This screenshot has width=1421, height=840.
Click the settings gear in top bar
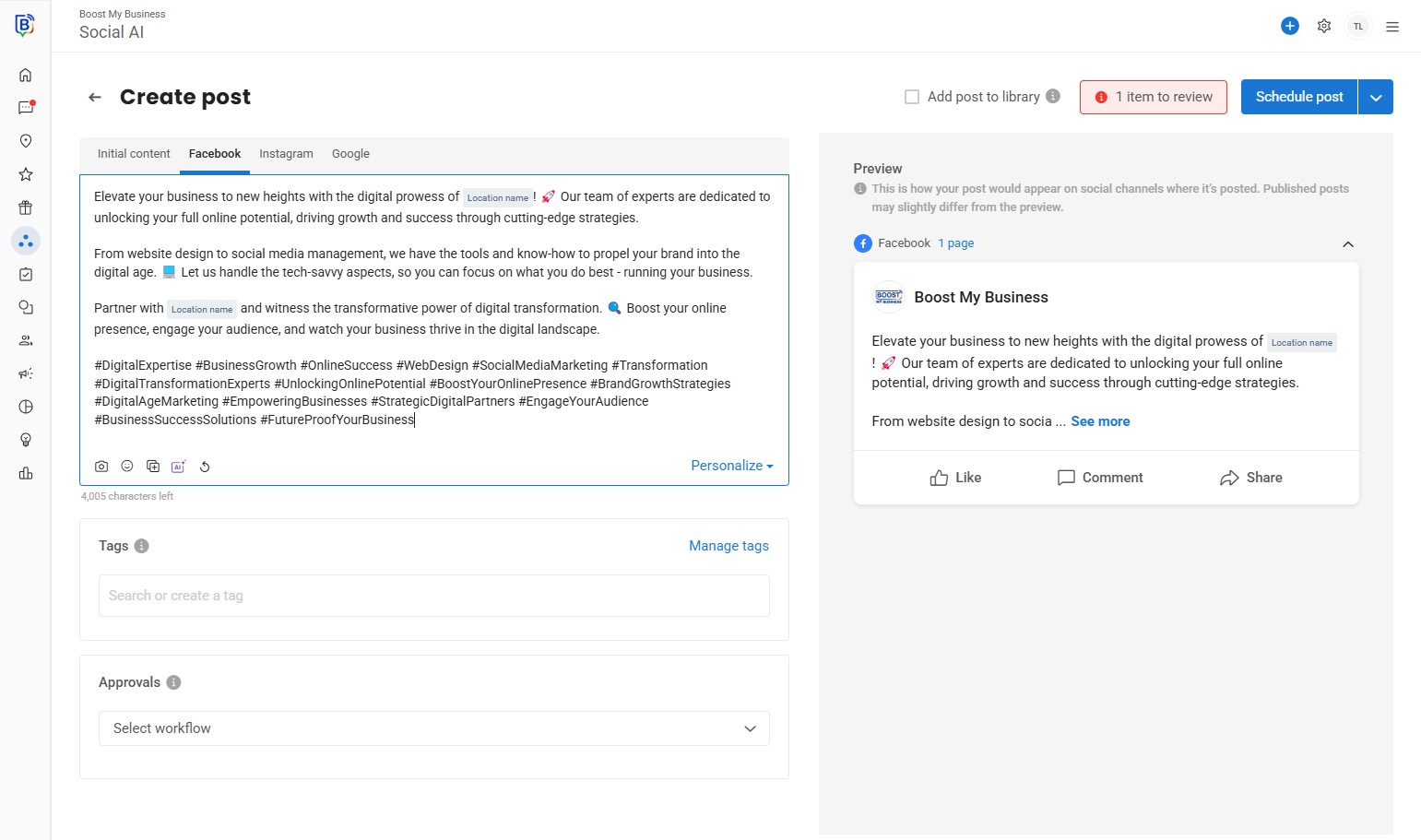1324,26
